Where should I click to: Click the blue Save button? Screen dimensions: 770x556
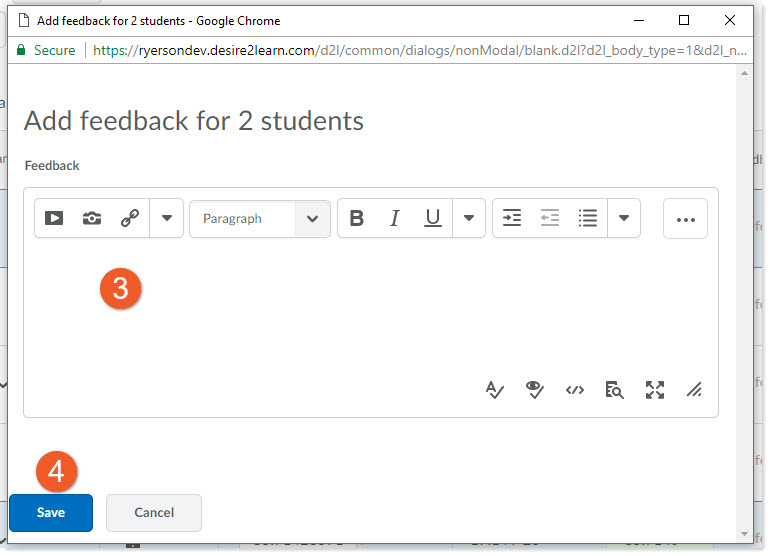pos(51,513)
